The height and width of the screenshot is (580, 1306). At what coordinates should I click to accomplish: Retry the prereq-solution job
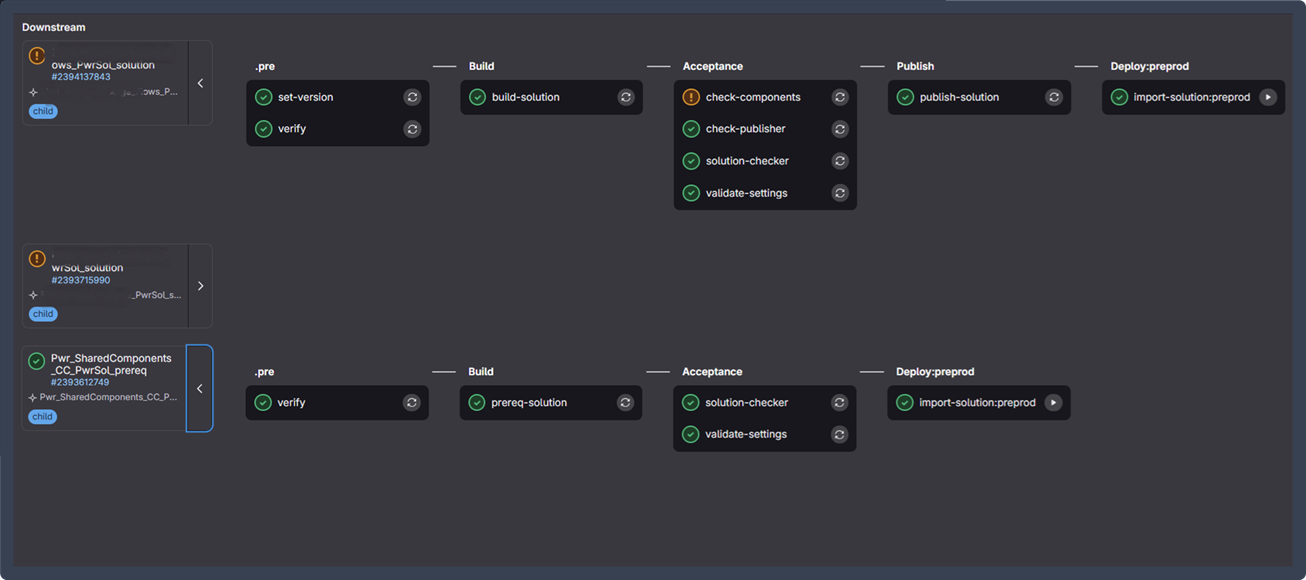[x=625, y=402]
